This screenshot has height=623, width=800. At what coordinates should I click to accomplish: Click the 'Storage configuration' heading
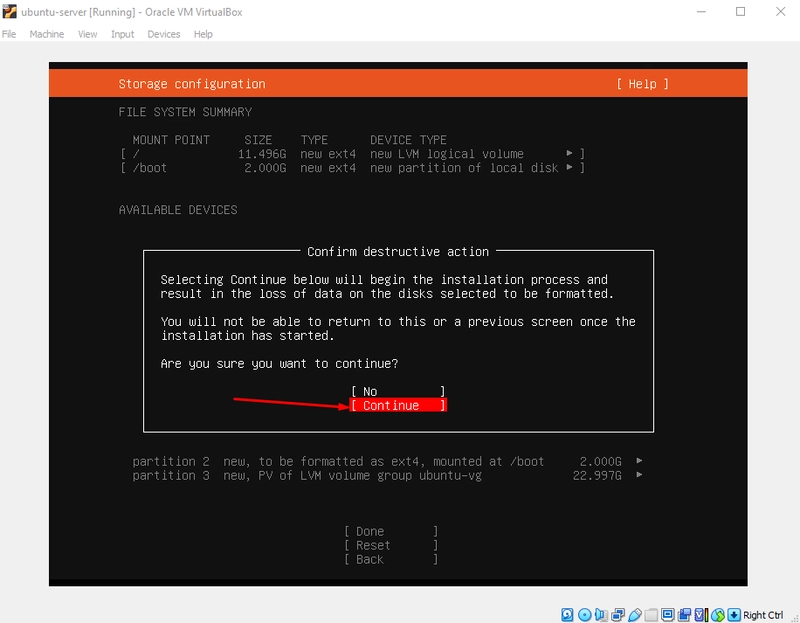[192, 84]
